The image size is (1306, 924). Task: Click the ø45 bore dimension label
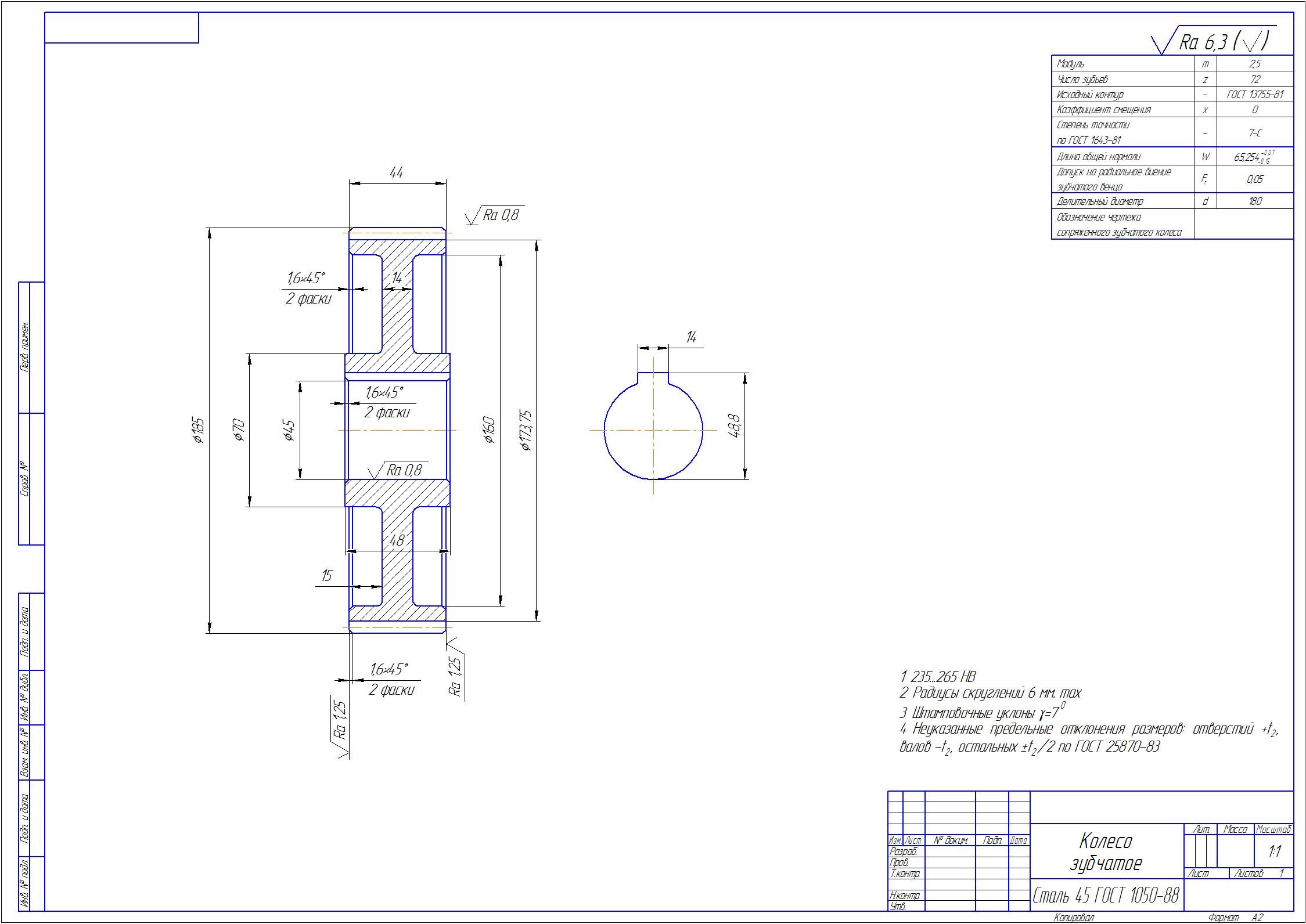click(x=289, y=431)
